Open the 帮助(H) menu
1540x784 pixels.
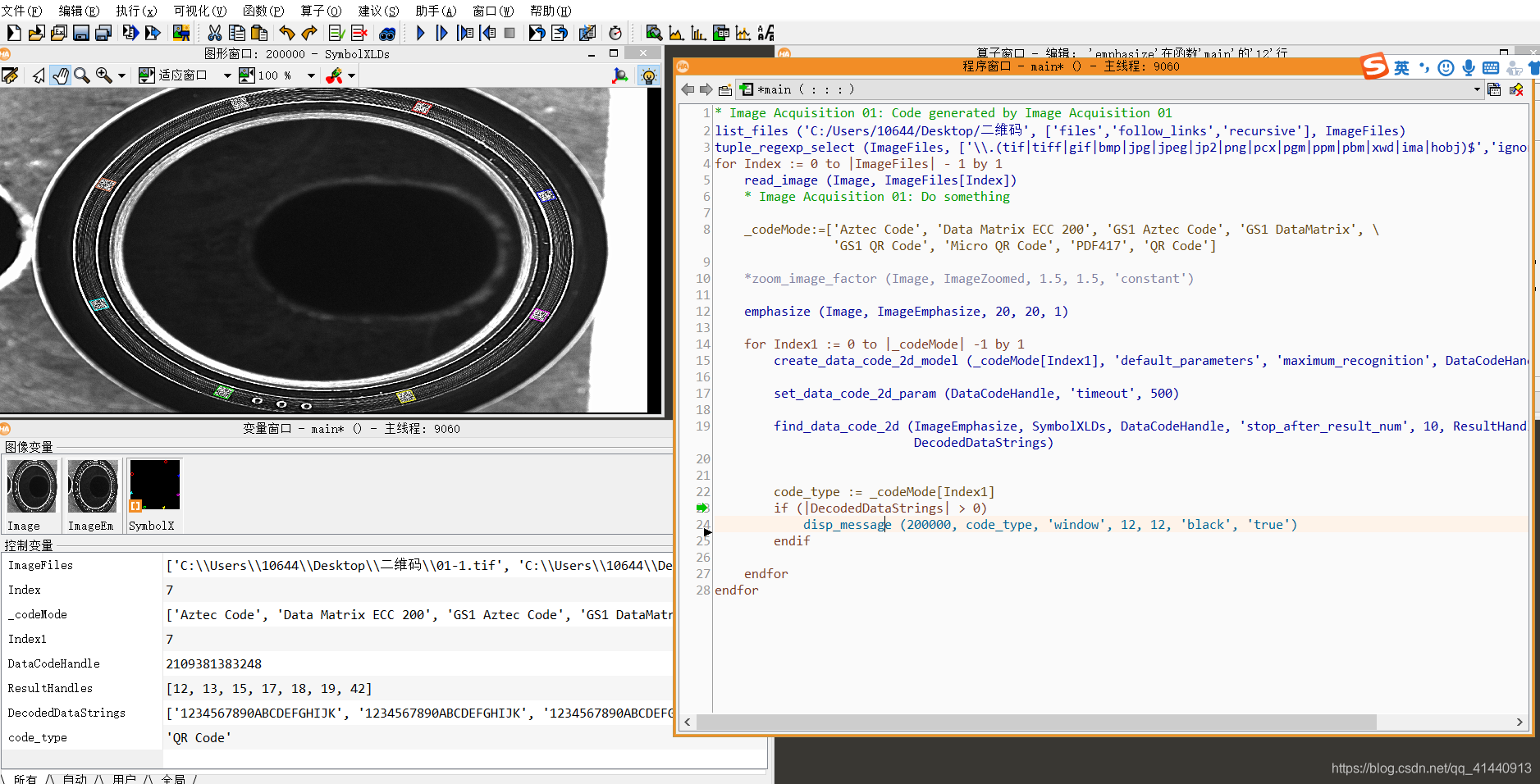[x=551, y=11]
